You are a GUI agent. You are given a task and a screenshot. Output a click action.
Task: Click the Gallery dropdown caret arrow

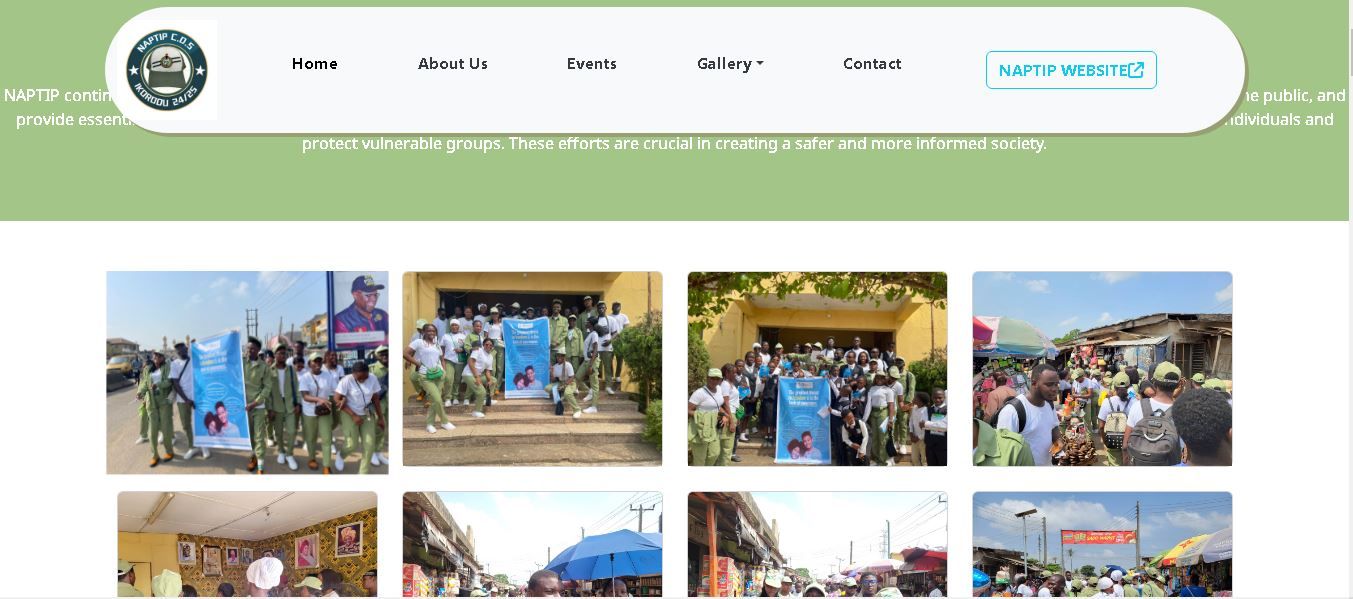pyautogui.click(x=760, y=65)
